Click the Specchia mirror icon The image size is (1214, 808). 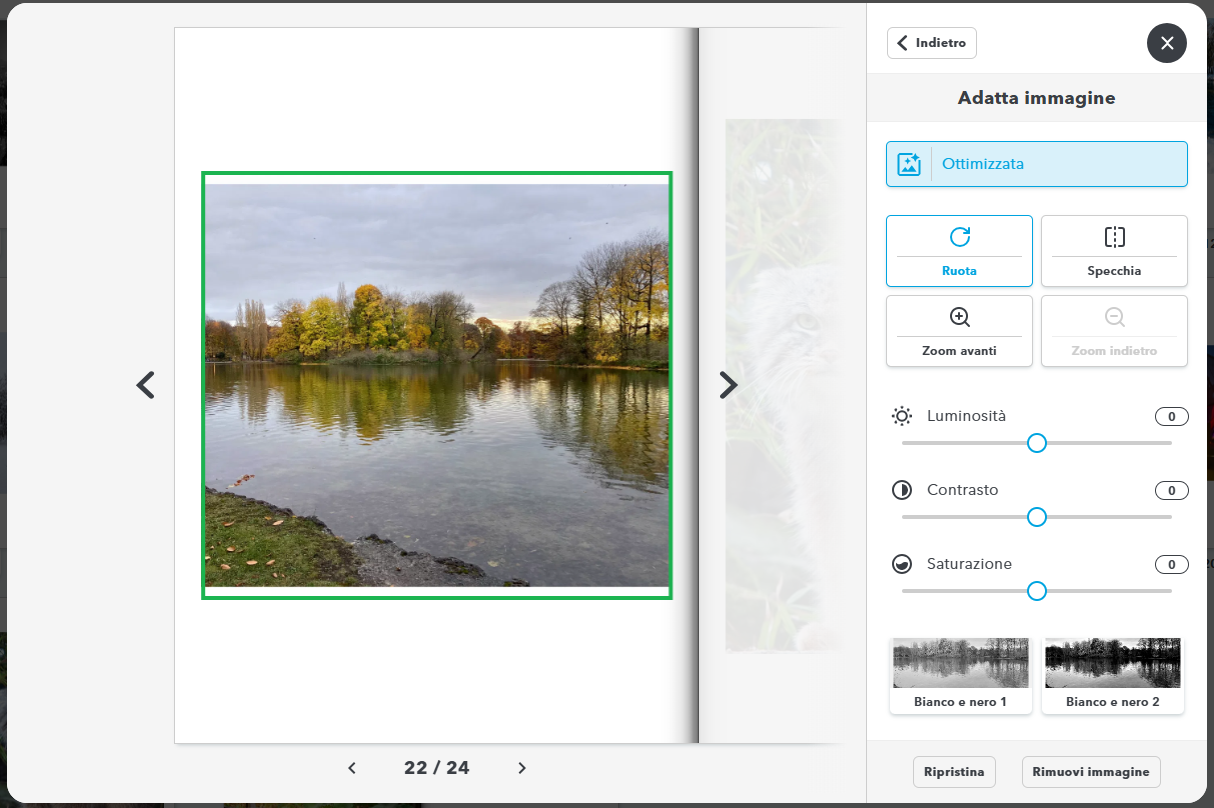point(1114,237)
